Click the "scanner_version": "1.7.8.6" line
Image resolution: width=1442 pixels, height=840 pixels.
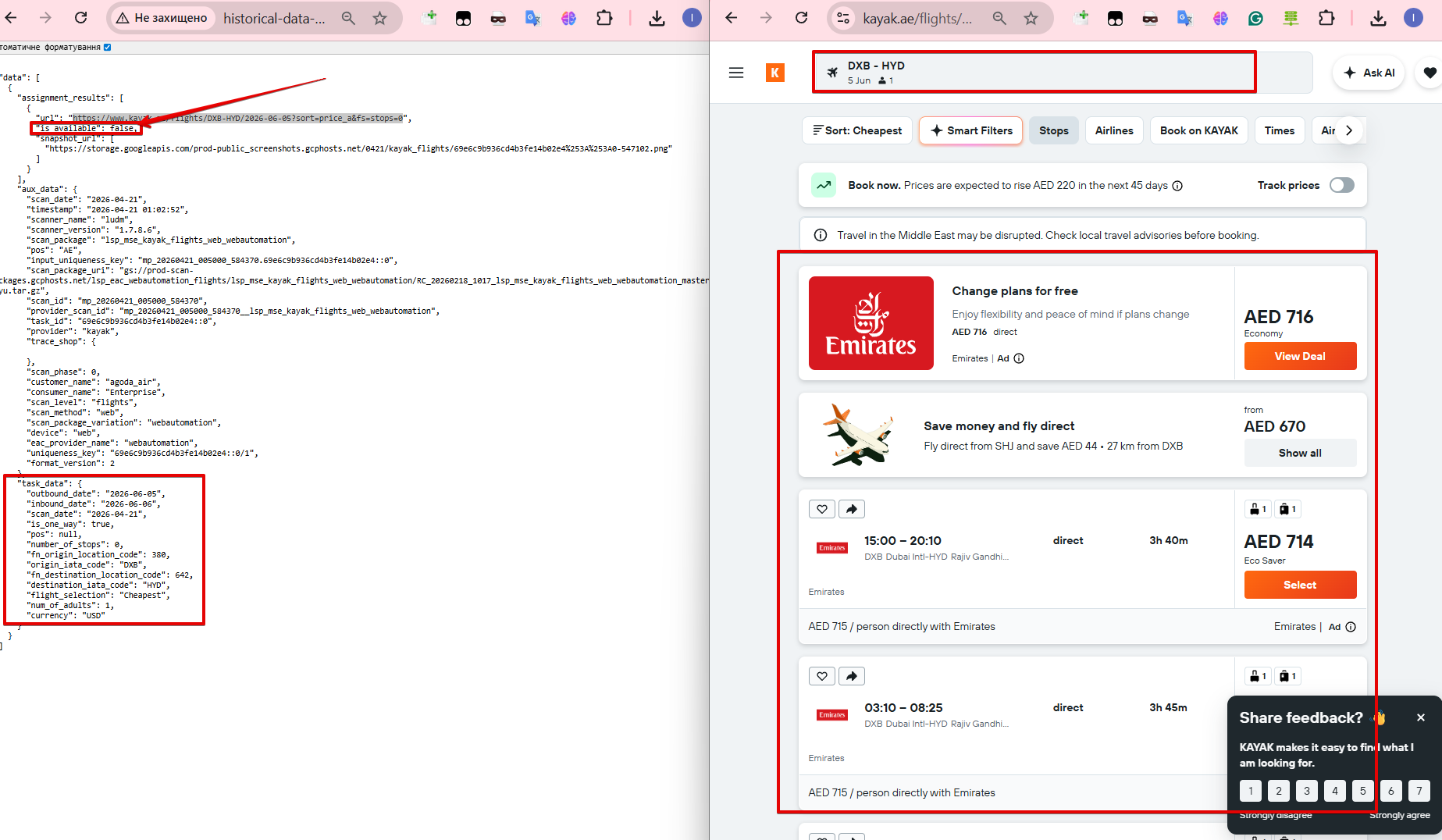[94, 230]
